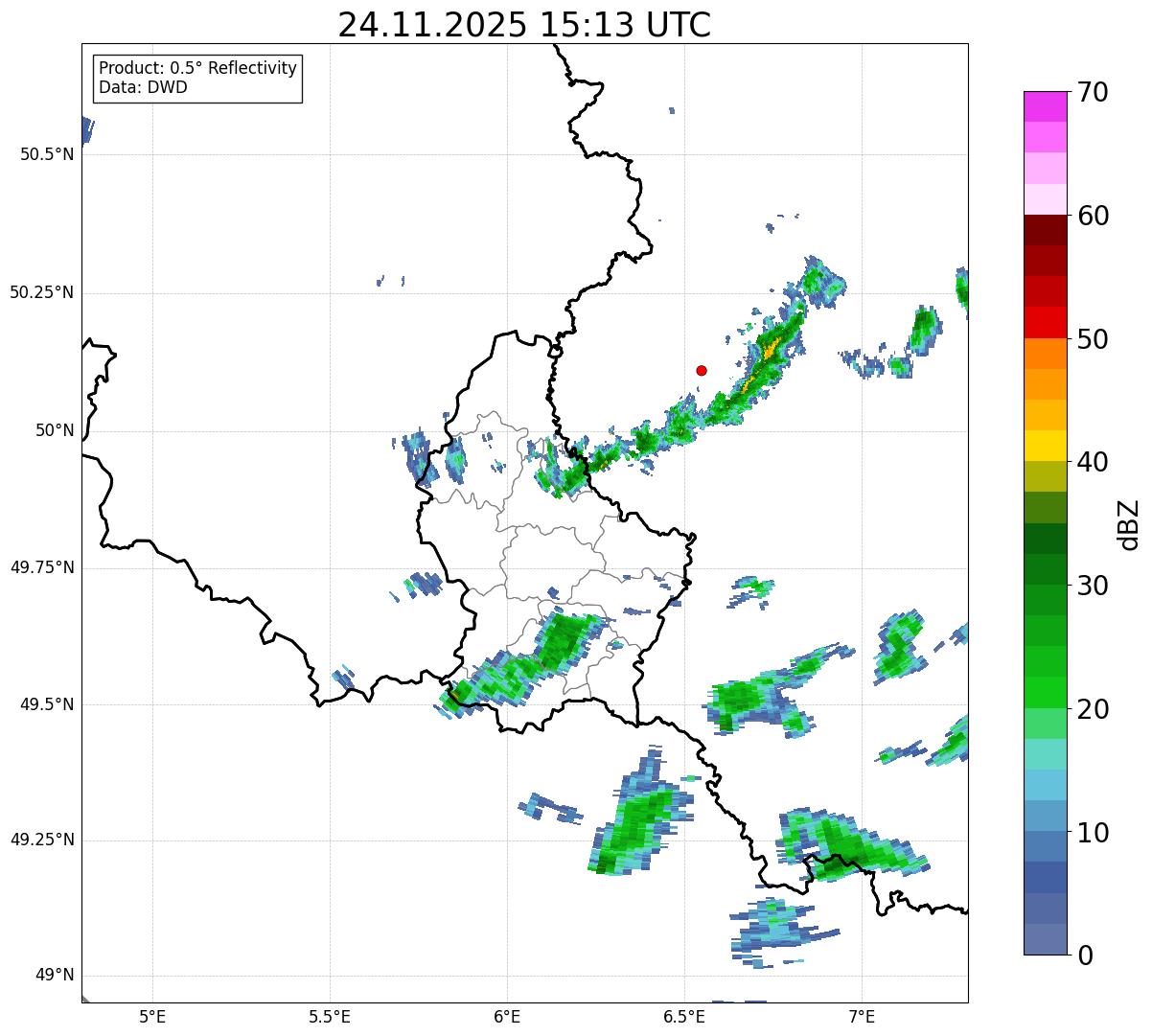Viewport: 1152px width, 1036px height.
Task: Click the 5.5°E longitude label
Action: coord(330,1016)
